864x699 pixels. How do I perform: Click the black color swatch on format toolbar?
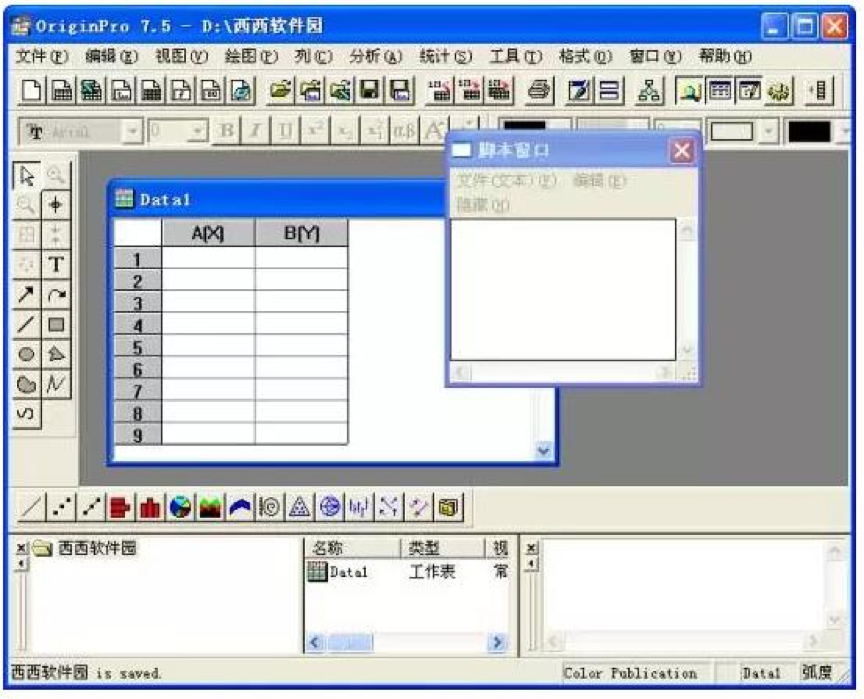coord(808,131)
